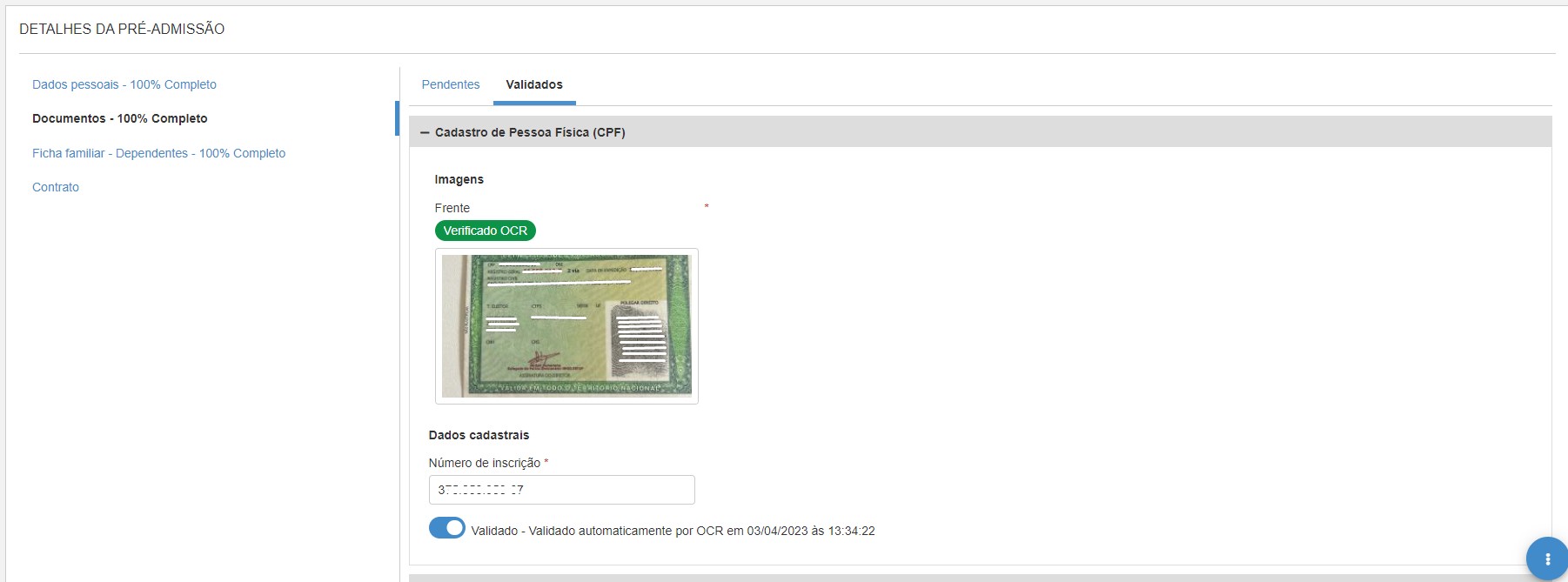The width and height of the screenshot is (1568, 582).
Task: Click the Imagens heading
Action: (459, 179)
